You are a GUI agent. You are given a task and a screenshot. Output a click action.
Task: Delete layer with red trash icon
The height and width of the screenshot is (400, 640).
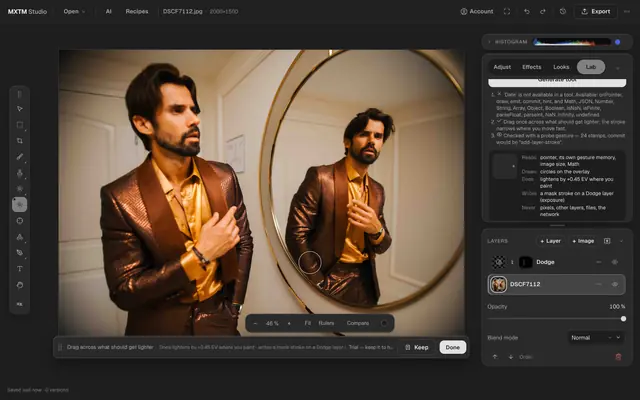click(x=618, y=357)
